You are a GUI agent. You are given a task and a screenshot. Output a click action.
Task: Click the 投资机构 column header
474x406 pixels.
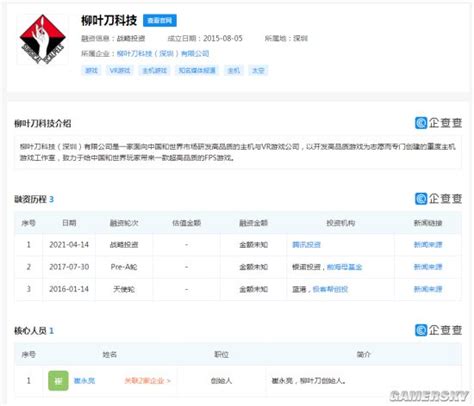(341, 223)
